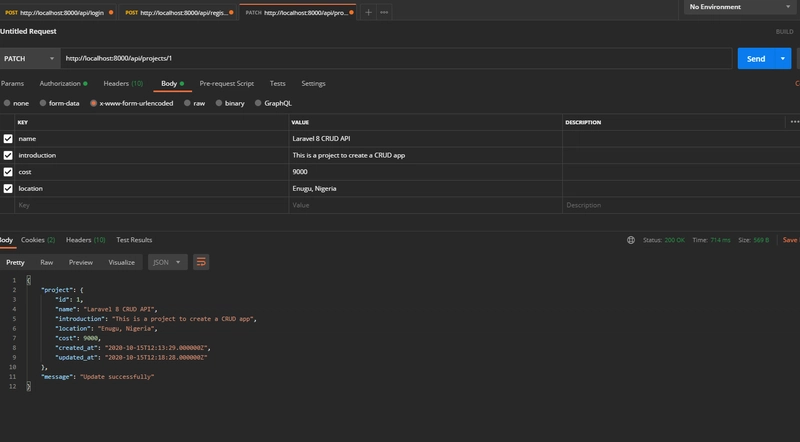Switch response view to Pretty
800x442 pixels.
[15, 262]
